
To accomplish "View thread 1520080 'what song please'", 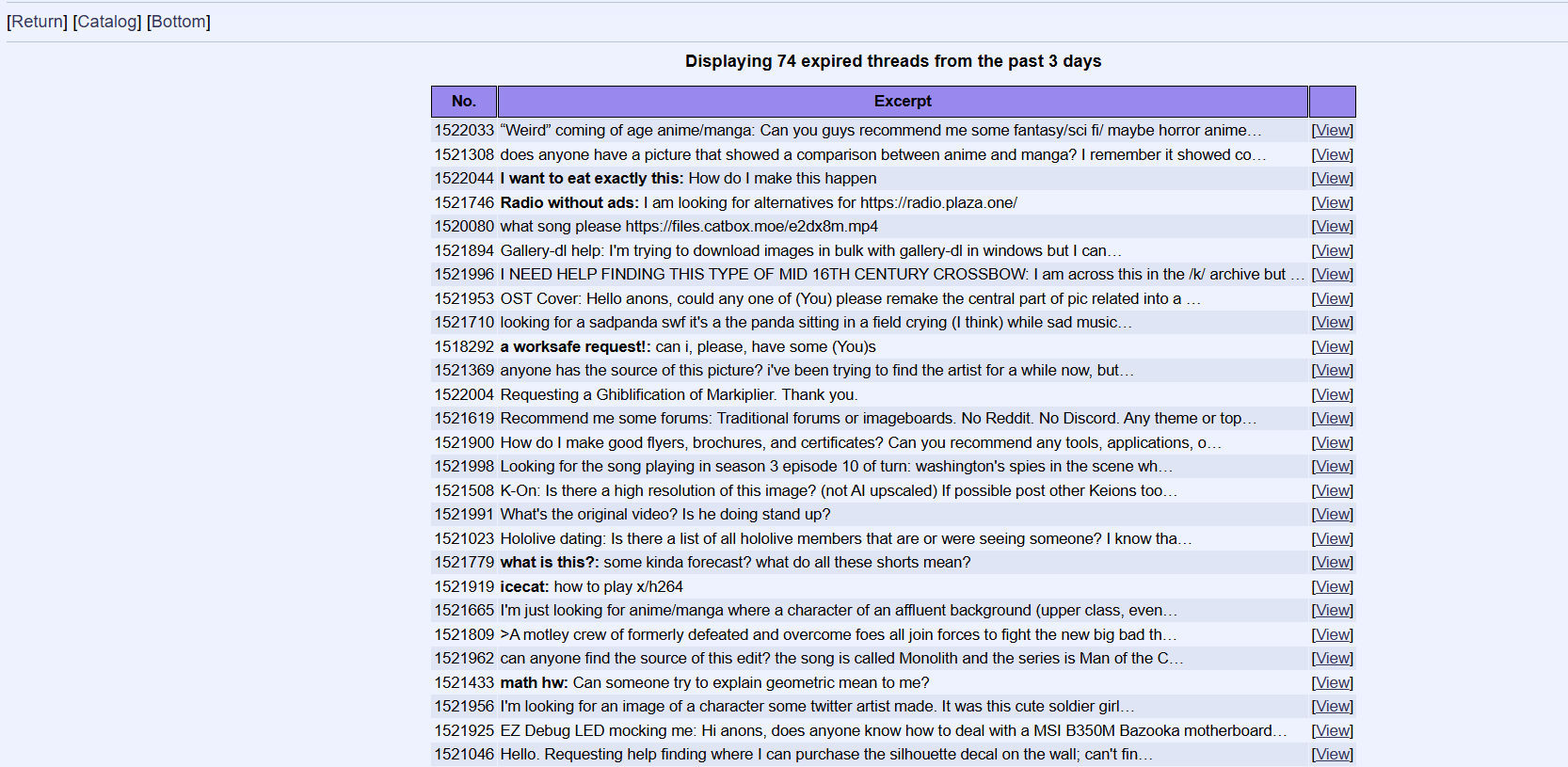I will [x=1333, y=227].
